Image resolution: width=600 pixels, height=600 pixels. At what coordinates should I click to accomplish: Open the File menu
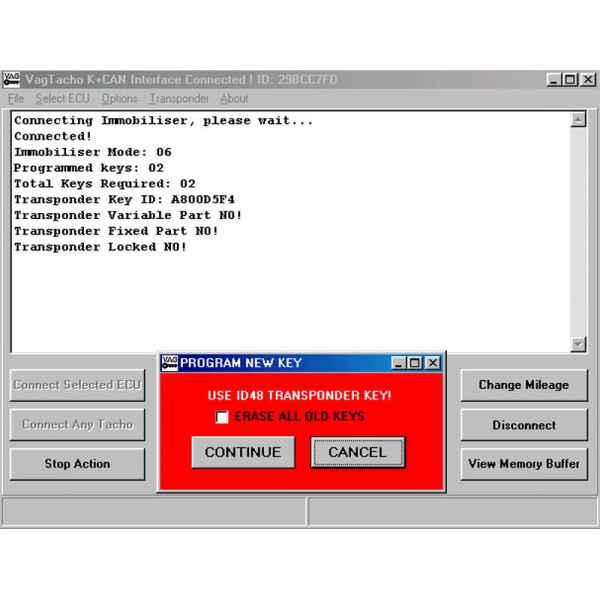[16, 99]
